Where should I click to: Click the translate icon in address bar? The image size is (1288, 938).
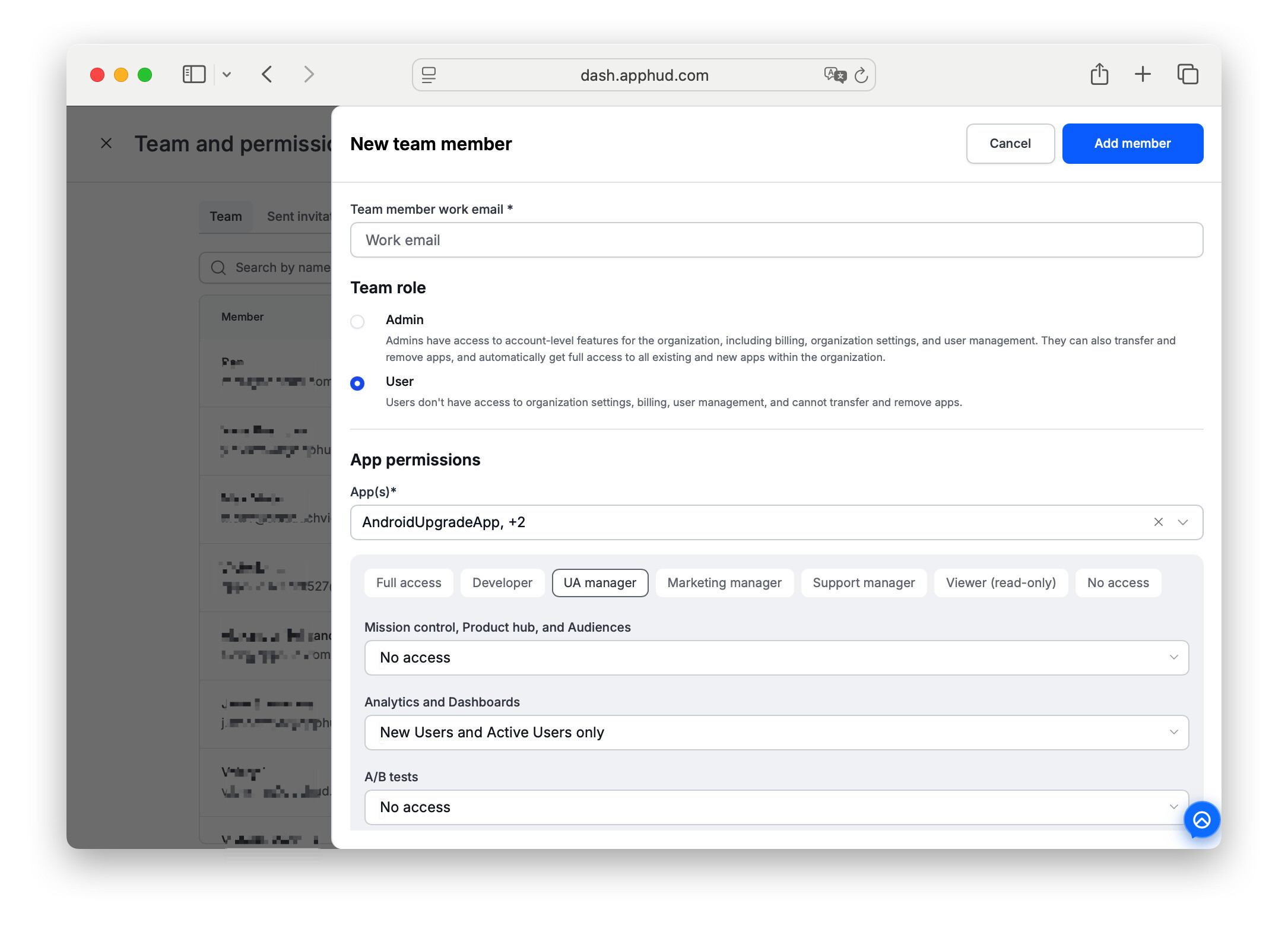pos(835,75)
